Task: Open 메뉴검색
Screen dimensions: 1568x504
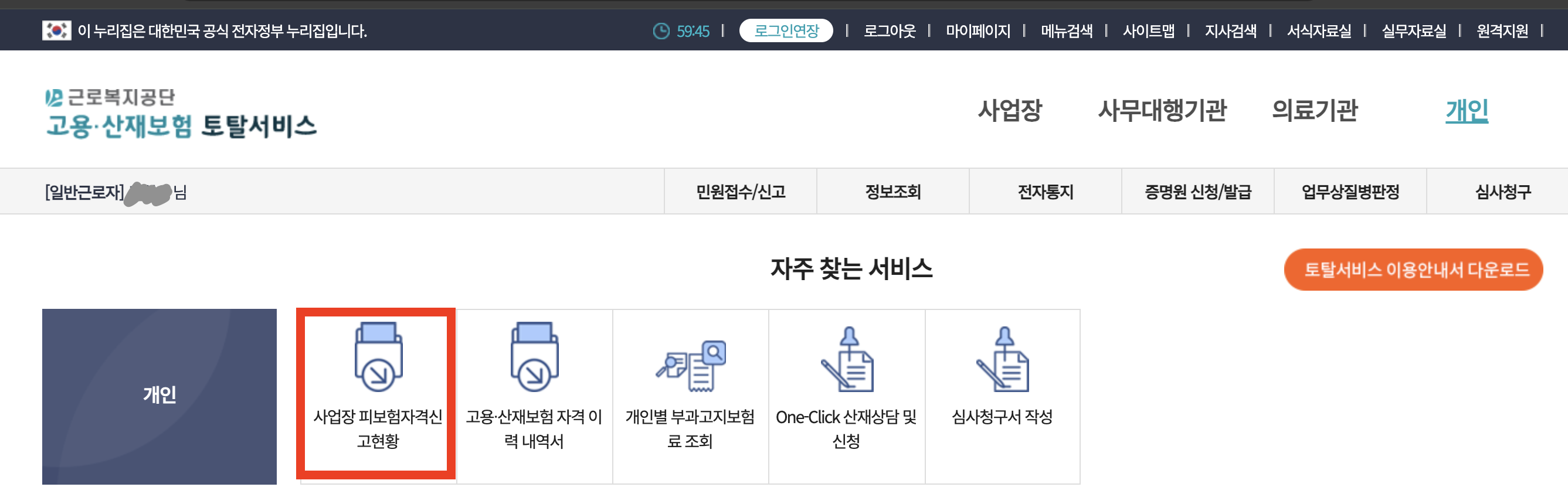Action: pyautogui.click(x=1066, y=31)
